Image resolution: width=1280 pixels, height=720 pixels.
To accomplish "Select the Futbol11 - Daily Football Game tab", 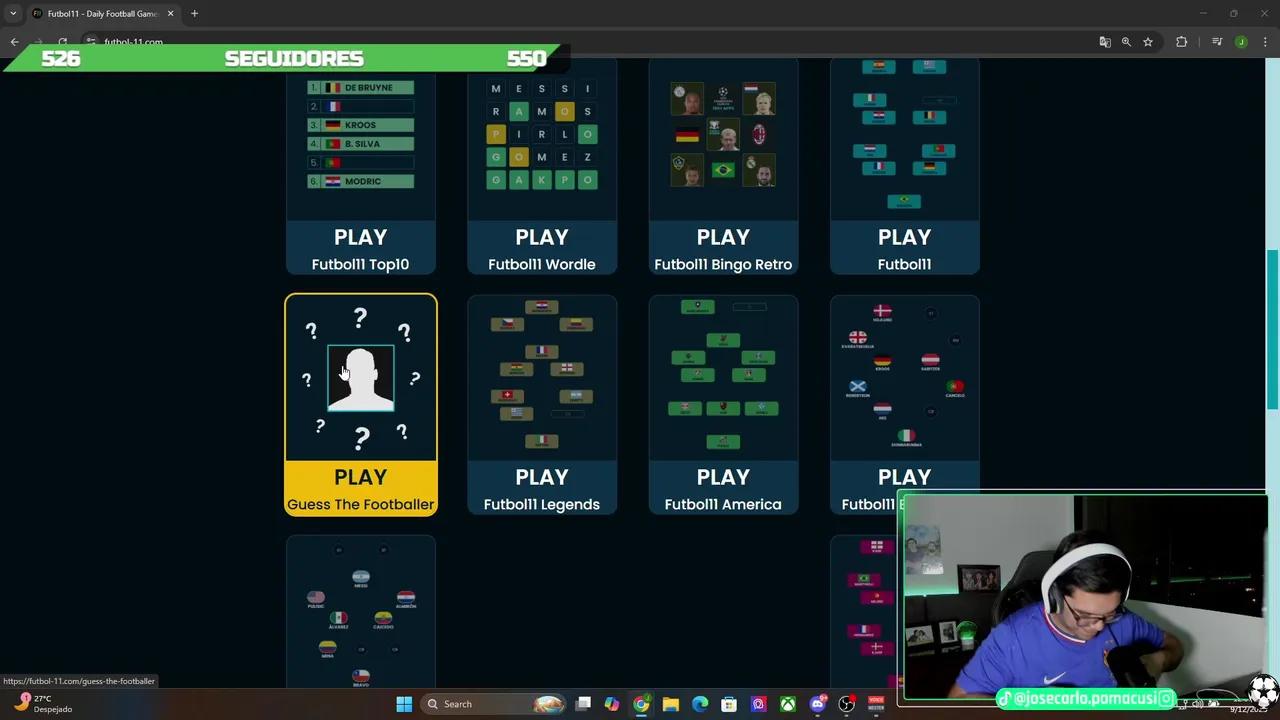I will coord(102,14).
